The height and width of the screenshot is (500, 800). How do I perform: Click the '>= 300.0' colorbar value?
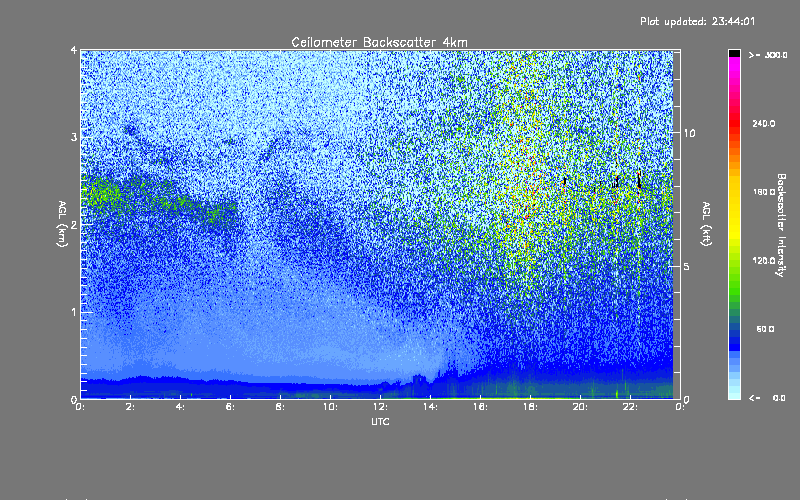click(x=768, y=55)
